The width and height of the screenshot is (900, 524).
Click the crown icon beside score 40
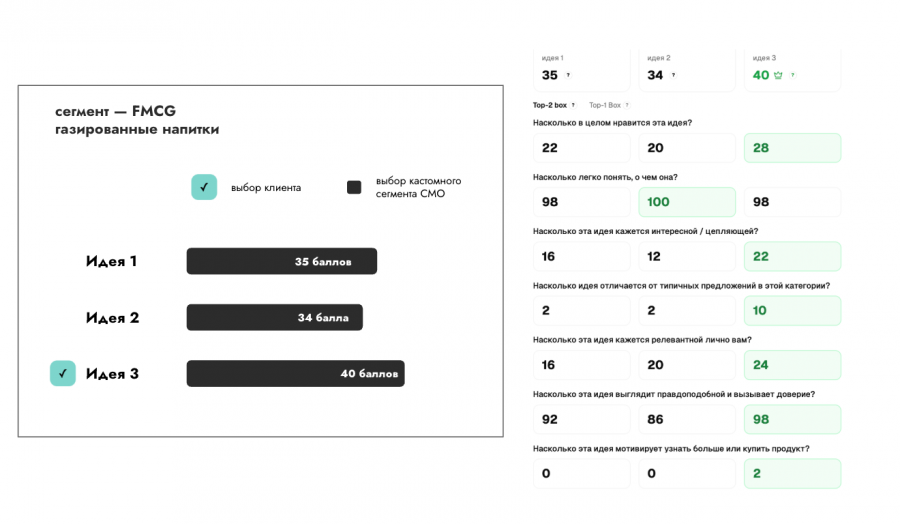click(780, 75)
